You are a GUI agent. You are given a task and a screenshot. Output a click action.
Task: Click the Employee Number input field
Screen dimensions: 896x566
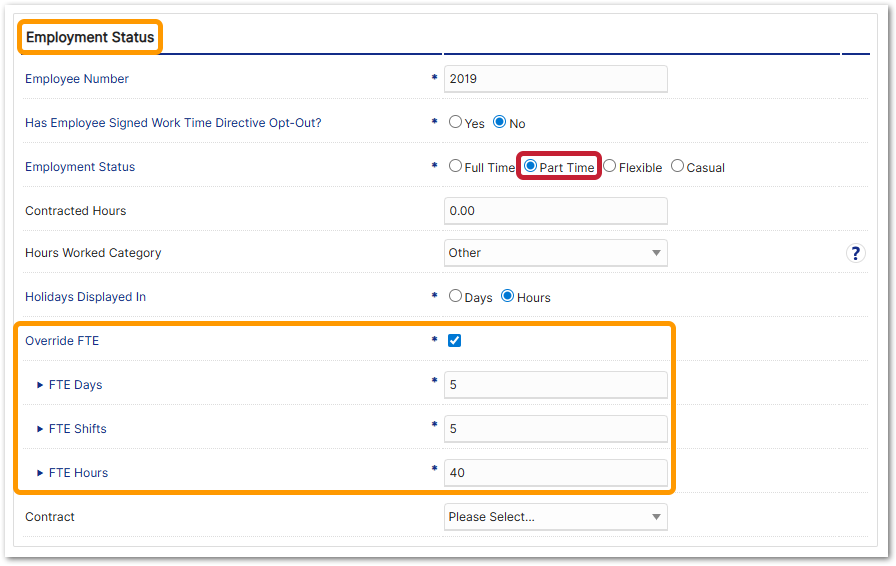[555, 79]
